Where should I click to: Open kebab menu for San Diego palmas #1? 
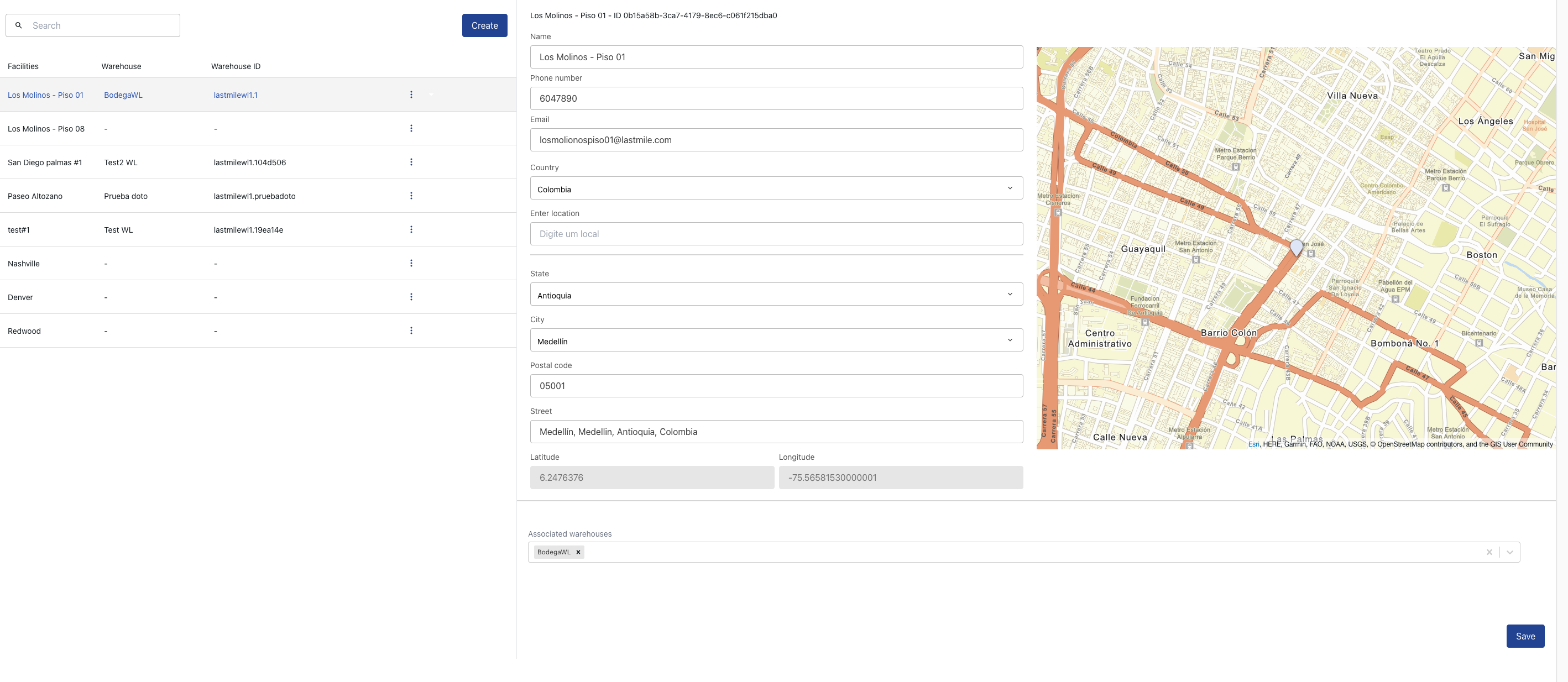(411, 162)
